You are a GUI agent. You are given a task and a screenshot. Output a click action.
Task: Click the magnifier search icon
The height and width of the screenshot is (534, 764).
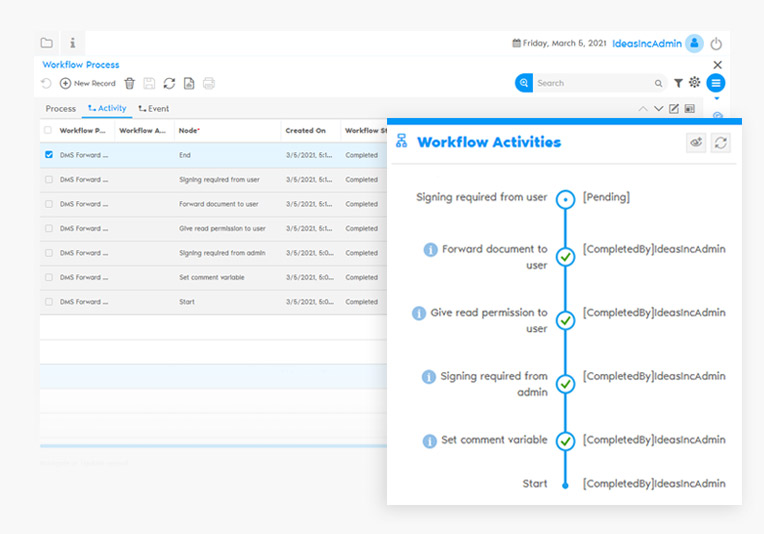point(658,83)
